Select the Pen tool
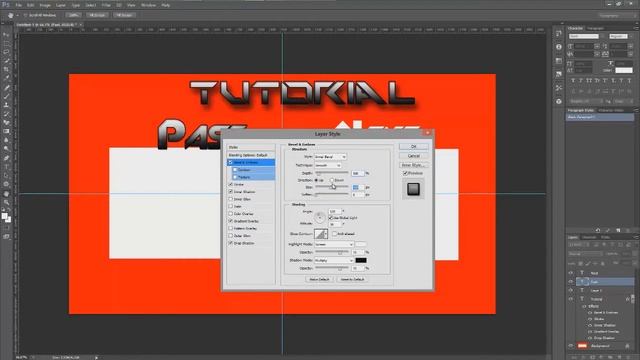The width and height of the screenshot is (640, 360). (x=6, y=158)
